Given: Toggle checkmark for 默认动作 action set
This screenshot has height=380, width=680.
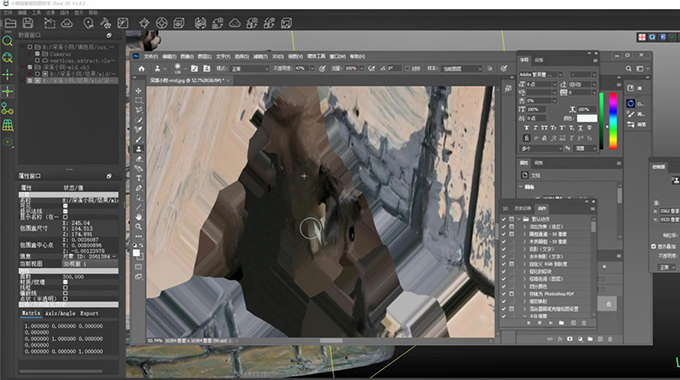Looking at the screenshot, I should 503,219.
